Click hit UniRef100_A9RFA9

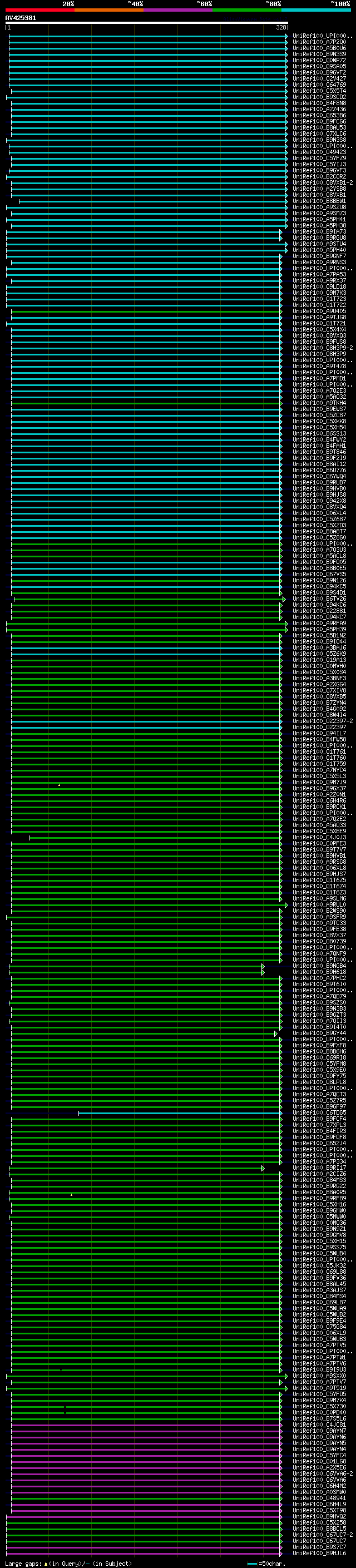pyautogui.click(x=319, y=624)
